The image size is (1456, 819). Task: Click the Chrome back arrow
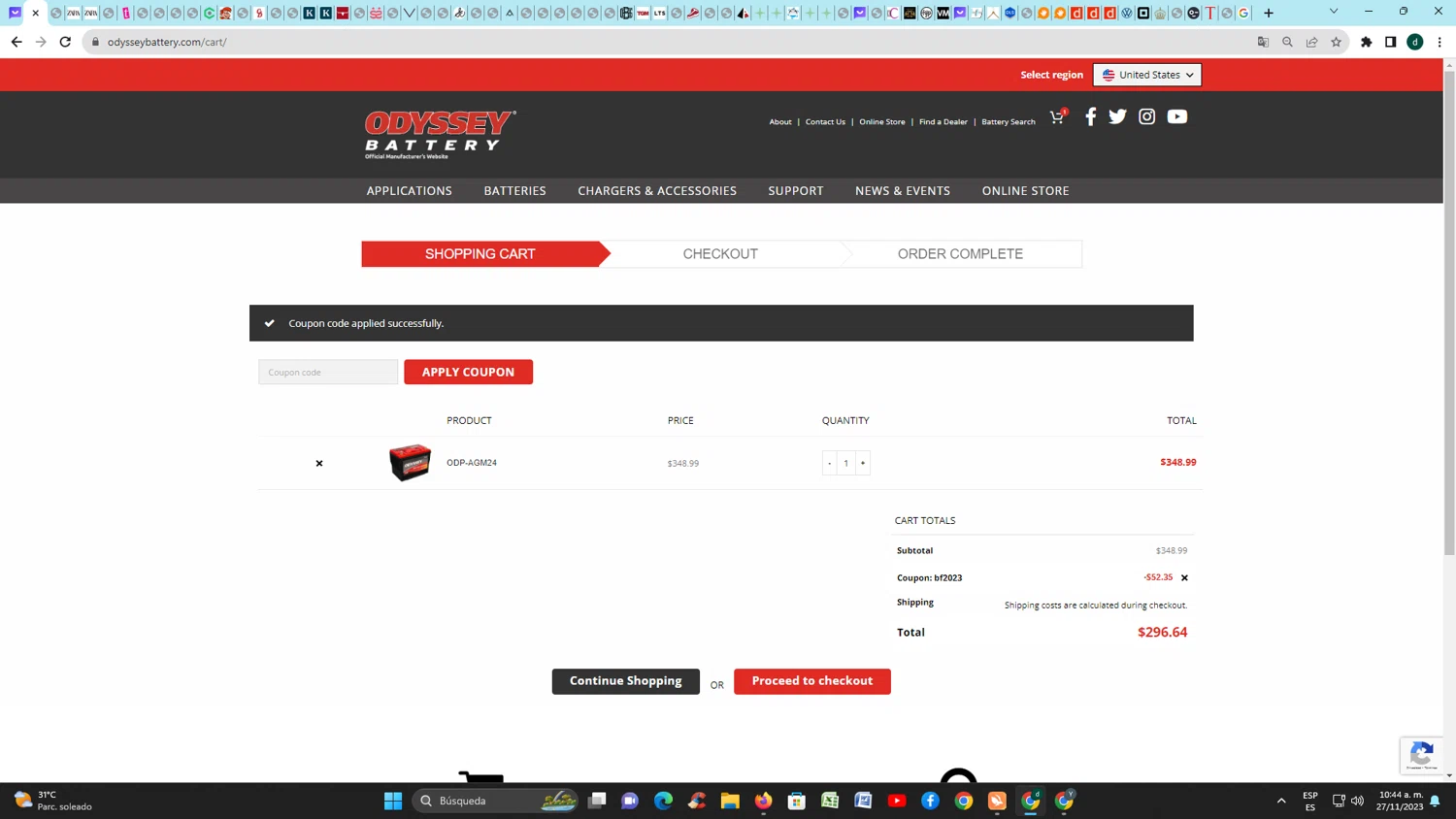[17, 42]
